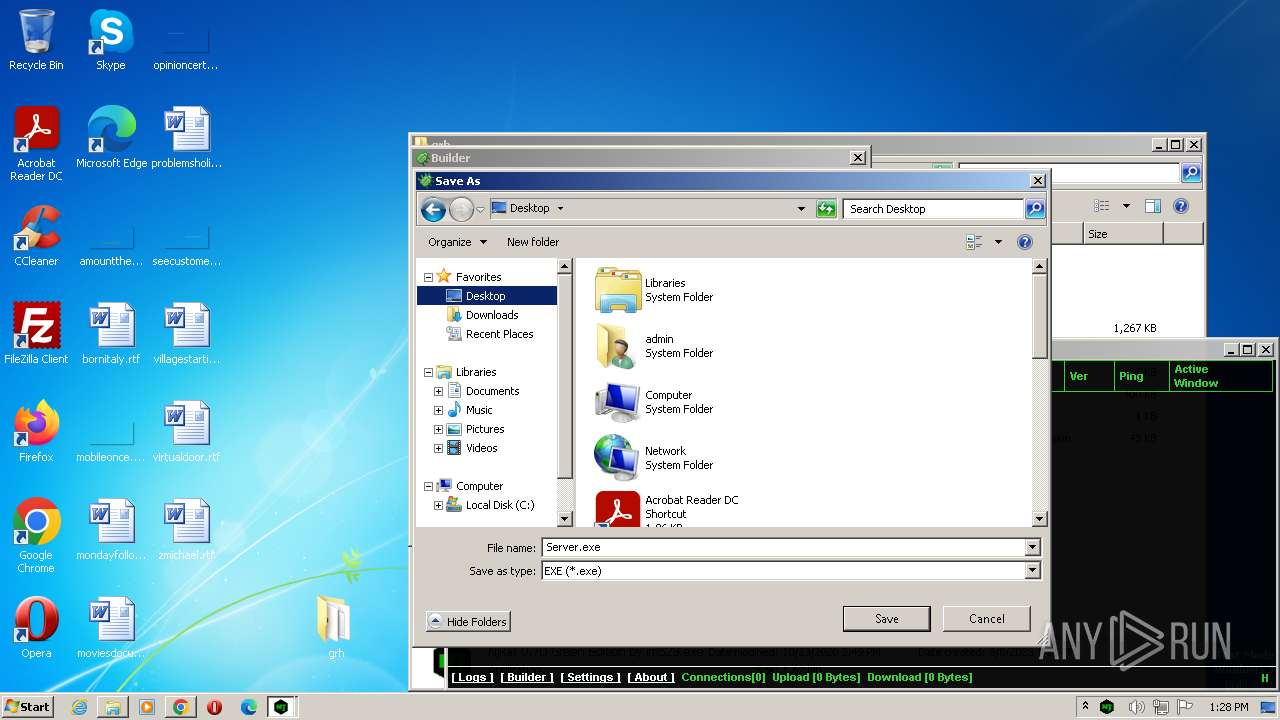This screenshot has height=720, width=1280.
Task: Open the Save as type dropdown
Action: coord(1032,571)
